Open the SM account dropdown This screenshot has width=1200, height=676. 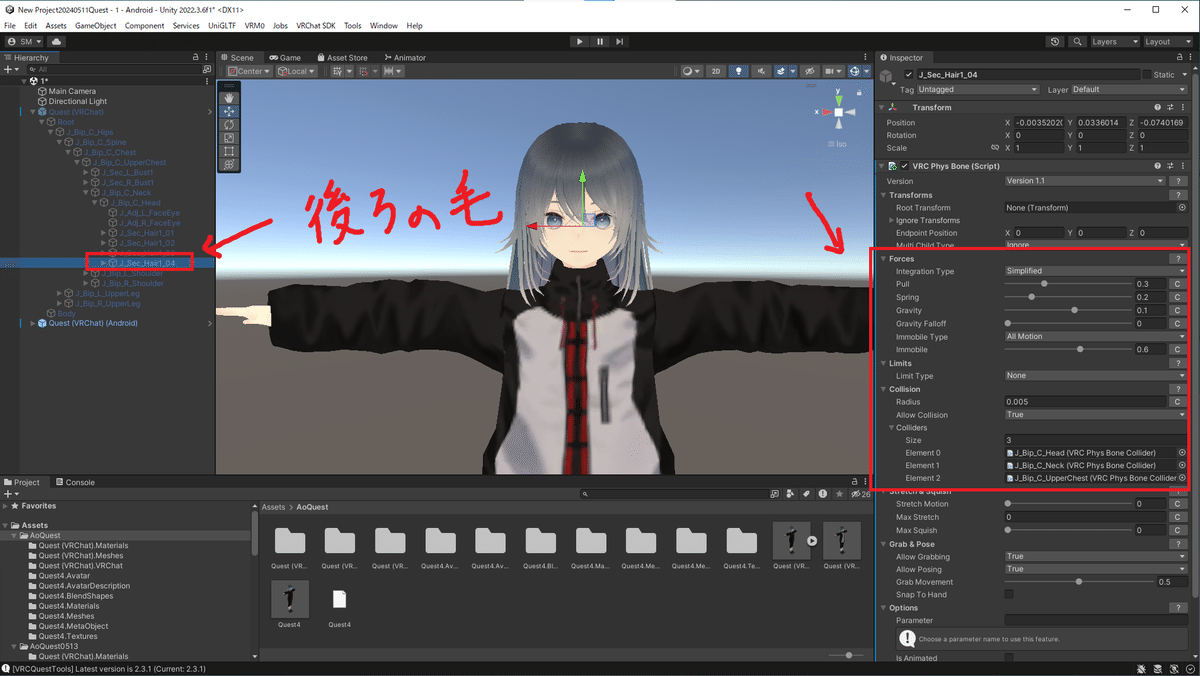[x=24, y=42]
